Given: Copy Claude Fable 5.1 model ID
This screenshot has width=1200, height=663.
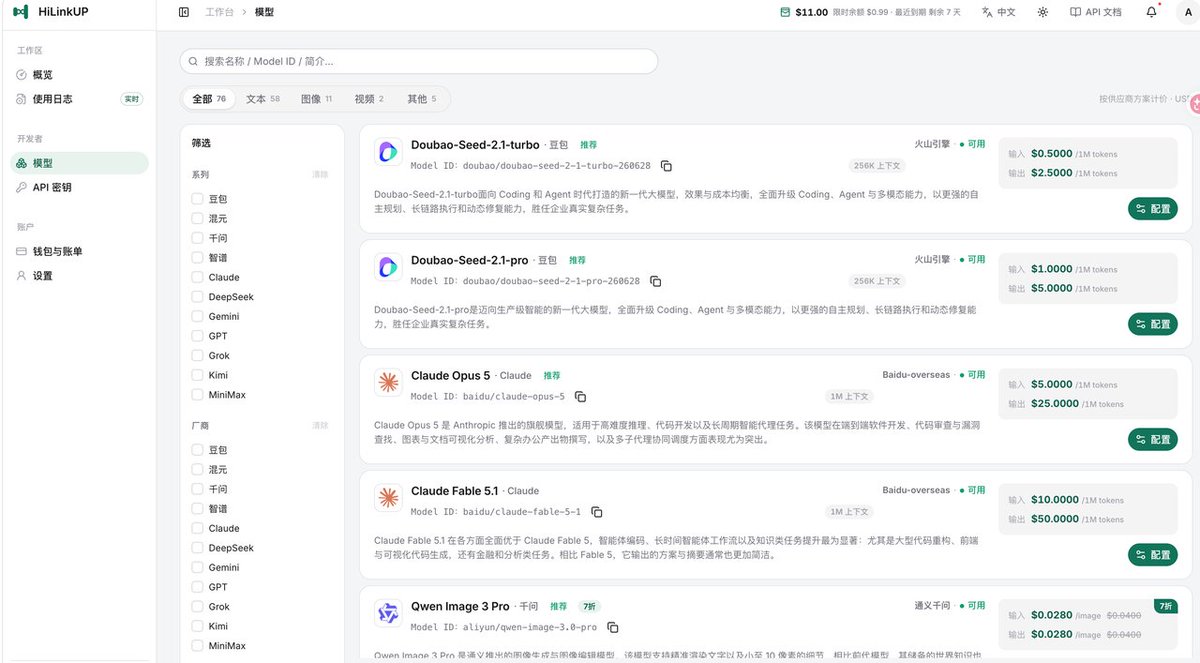Looking at the screenshot, I should click(x=597, y=512).
